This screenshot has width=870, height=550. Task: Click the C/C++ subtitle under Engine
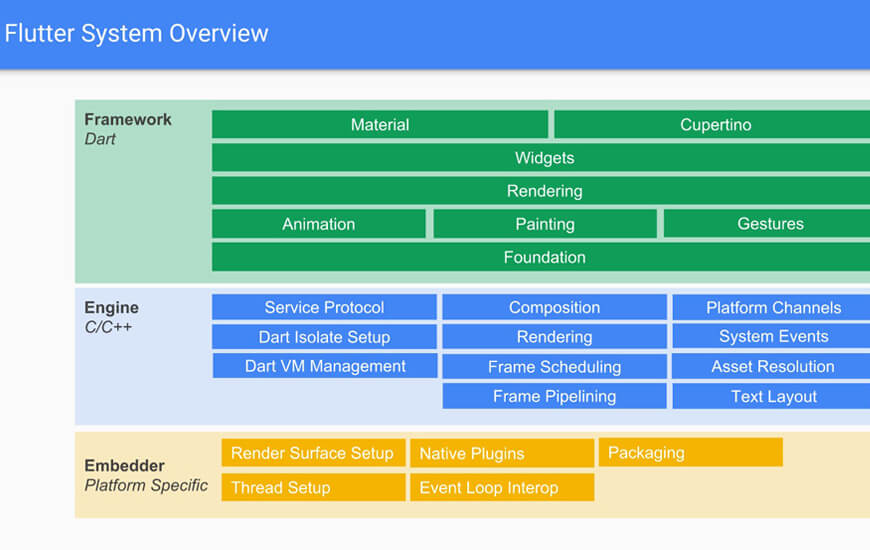click(x=108, y=327)
